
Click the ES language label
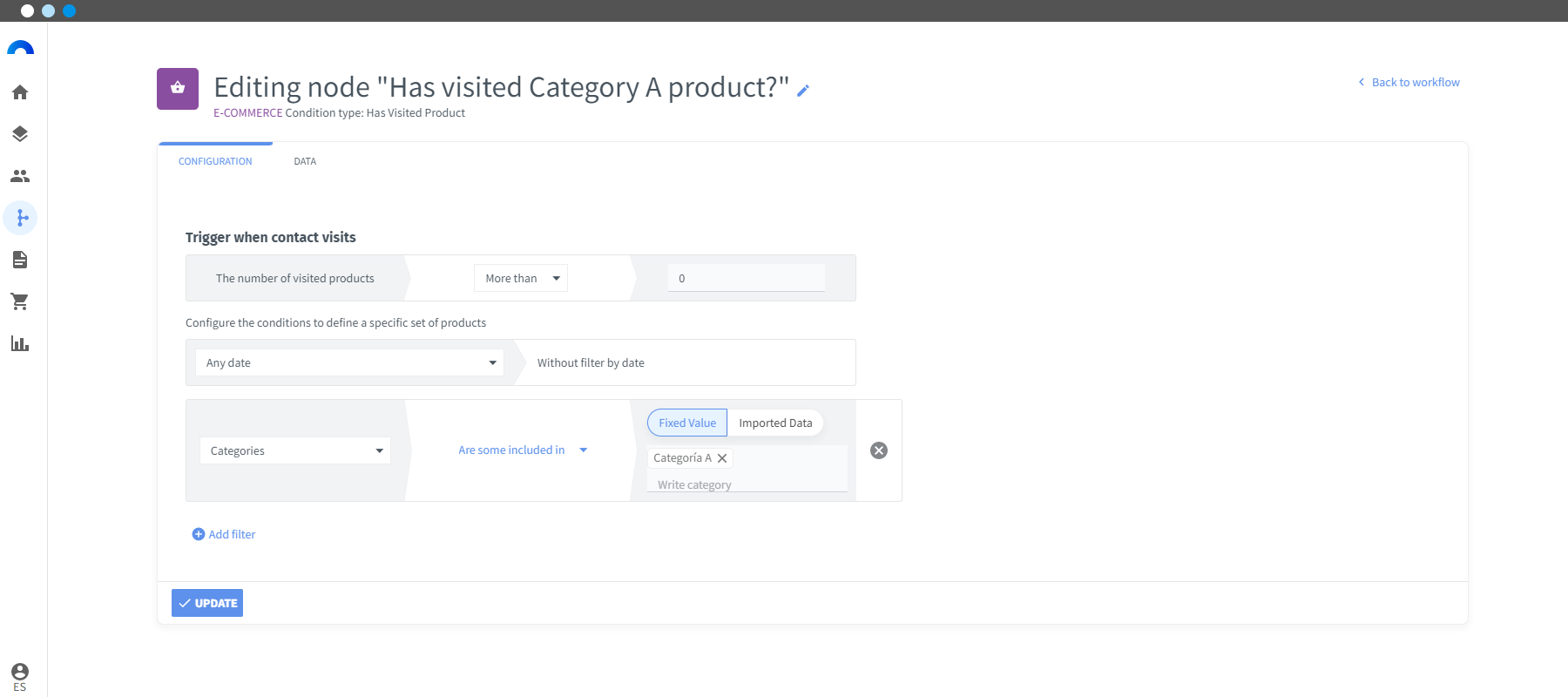click(20, 687)
